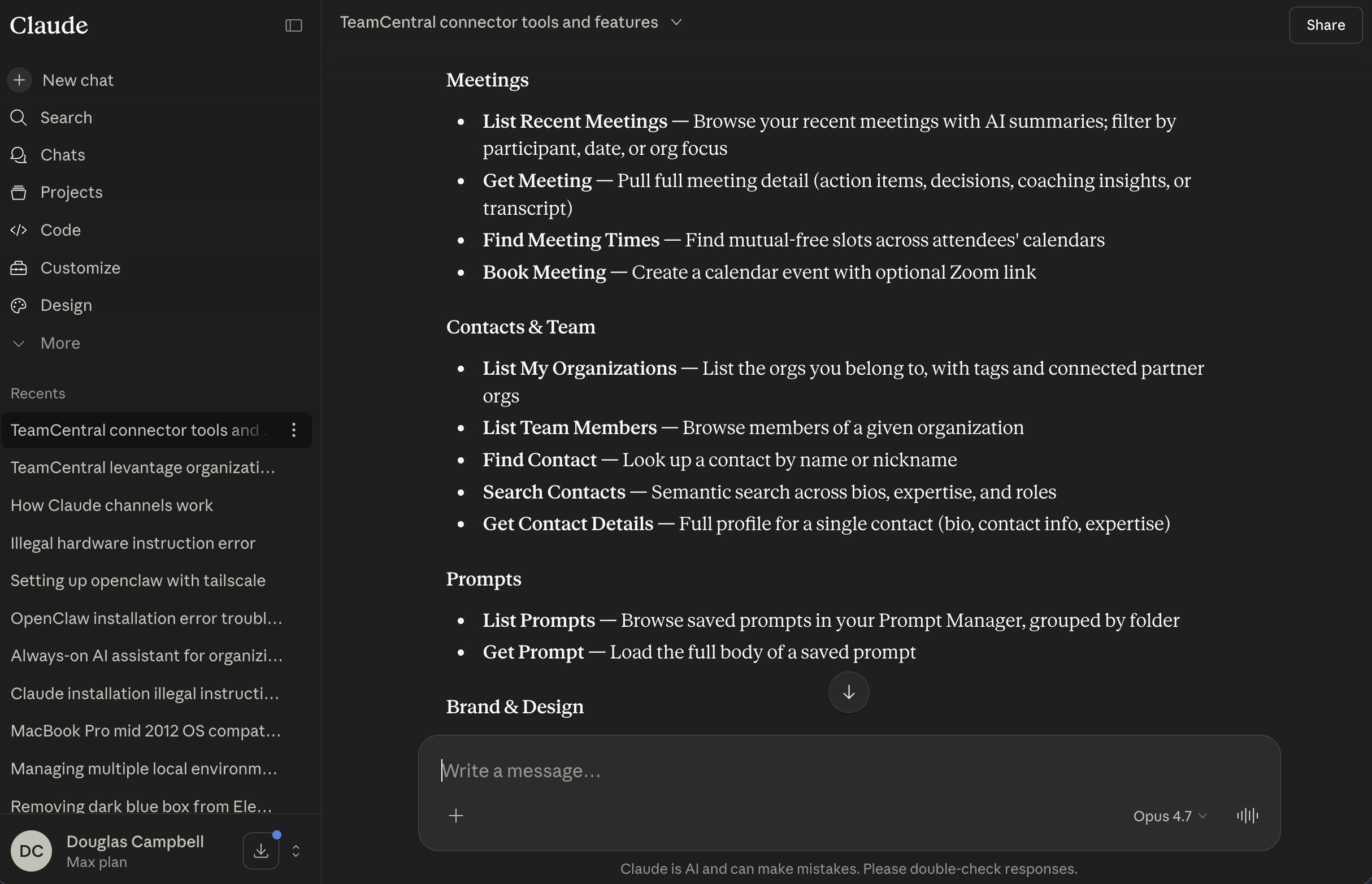The image size is (1372, 884).
Task: Click the Write a message input field
Action: [x=849, y=770]
